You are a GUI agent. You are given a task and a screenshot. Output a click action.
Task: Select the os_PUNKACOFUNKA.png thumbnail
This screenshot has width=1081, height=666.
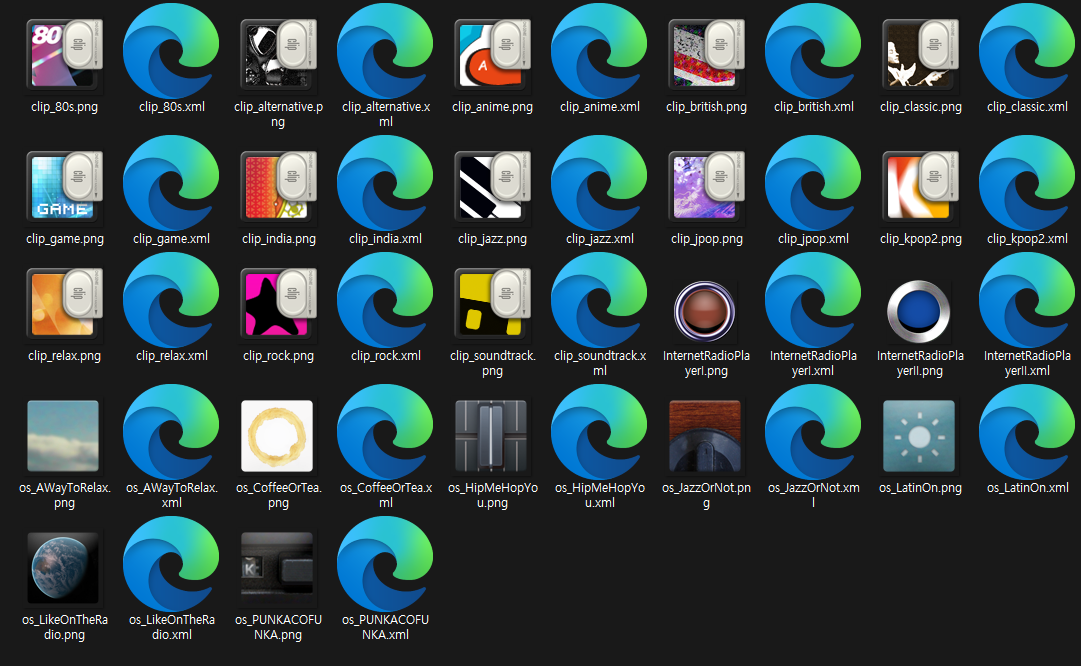coord(277,568)
